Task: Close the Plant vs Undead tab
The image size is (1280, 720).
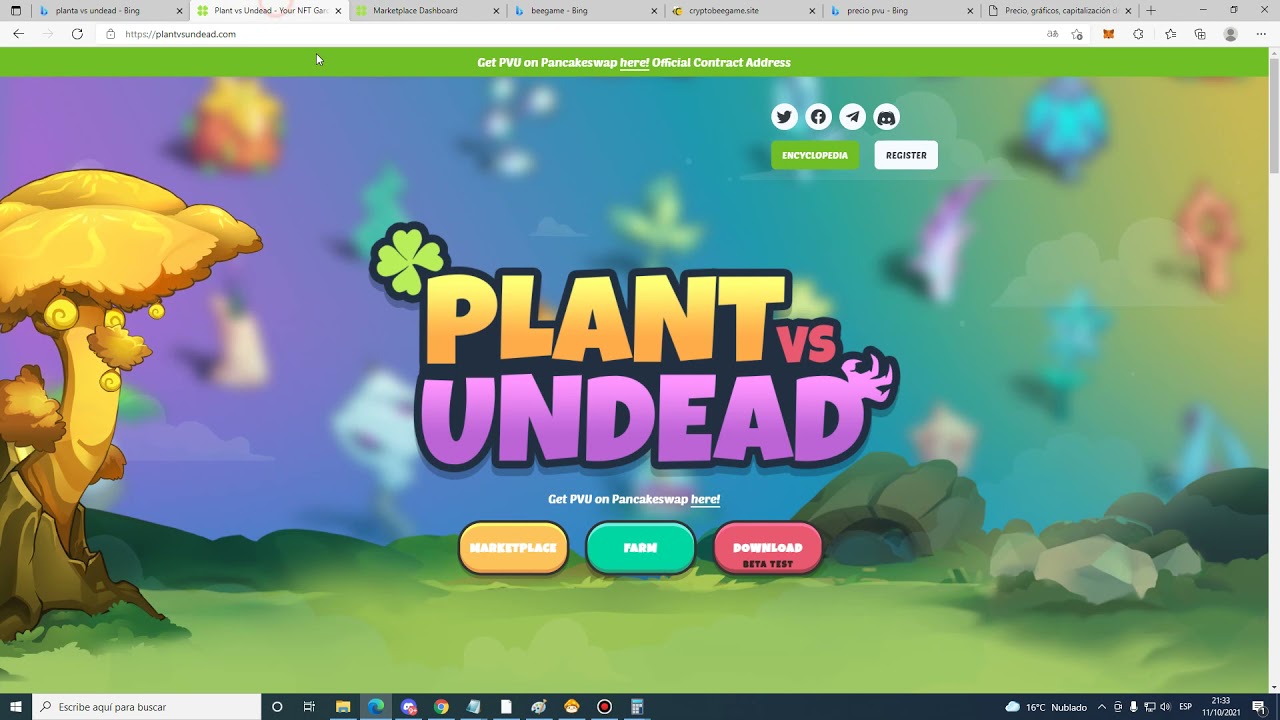Action: [337, 11]
